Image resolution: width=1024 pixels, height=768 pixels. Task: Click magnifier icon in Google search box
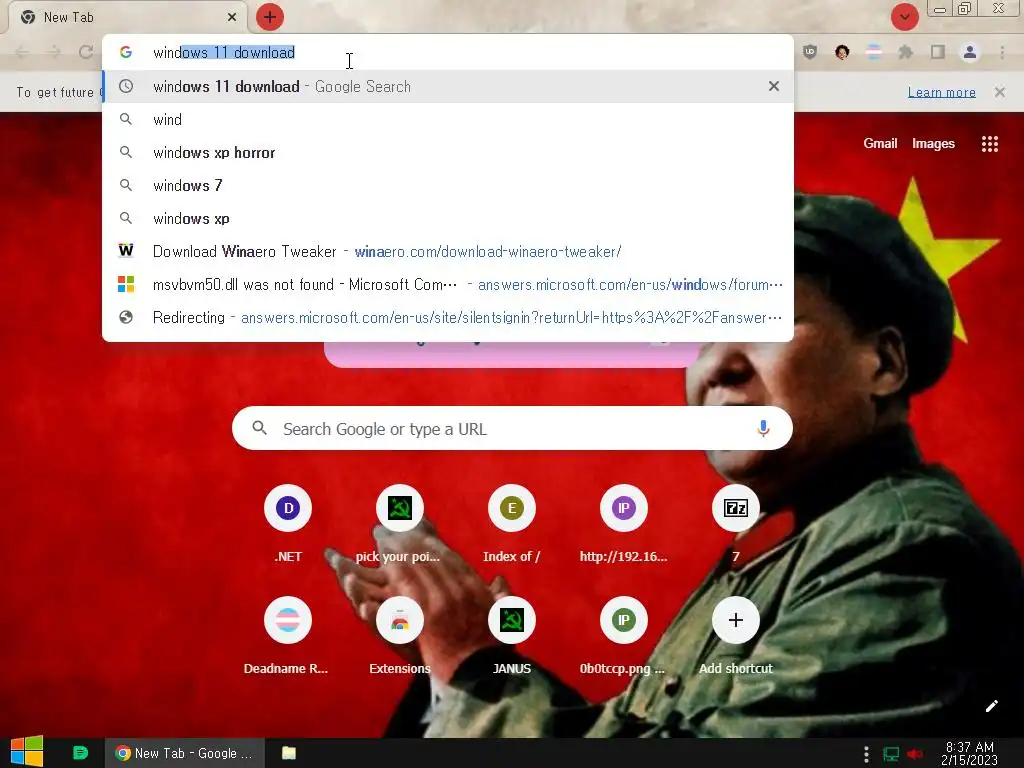(x=260, y=428)
